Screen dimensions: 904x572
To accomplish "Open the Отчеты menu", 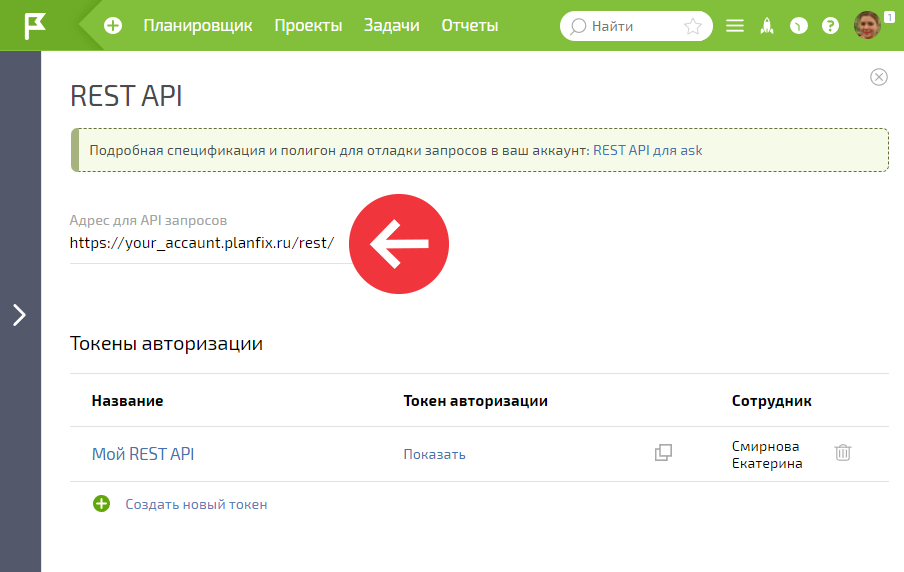I will click(469, 25).
